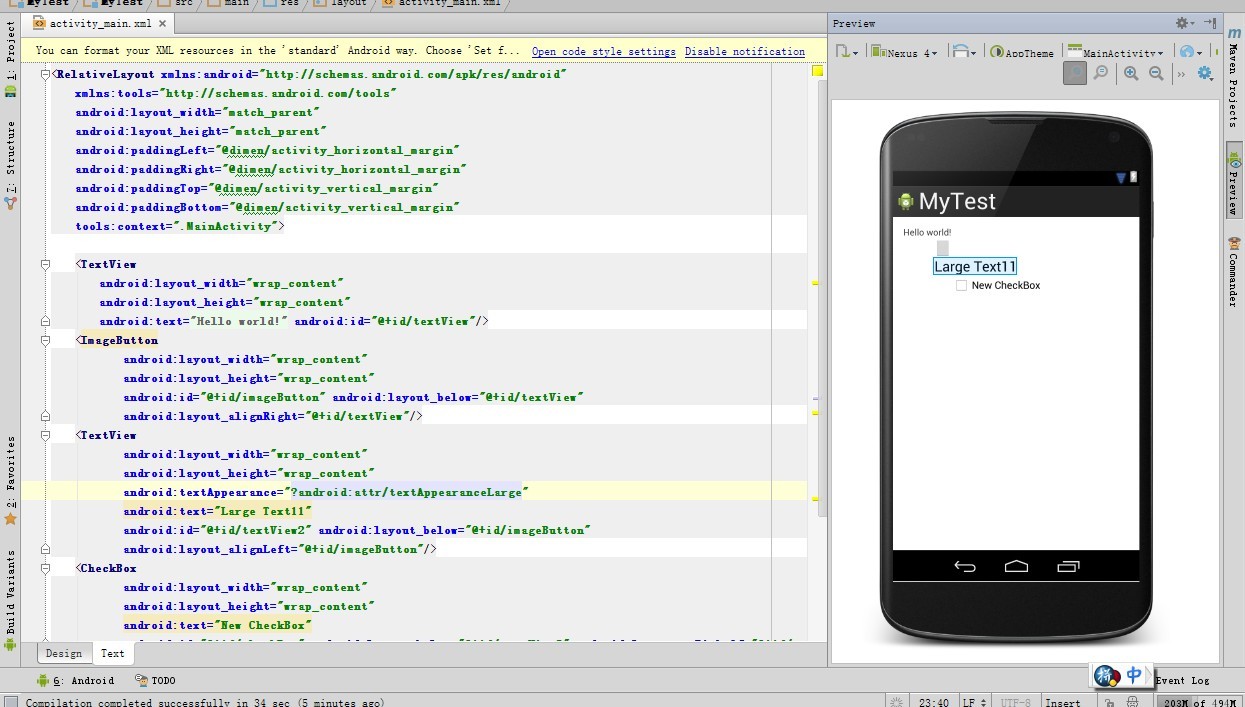Click the Large Text11 view in the preview

pos(975,266)
